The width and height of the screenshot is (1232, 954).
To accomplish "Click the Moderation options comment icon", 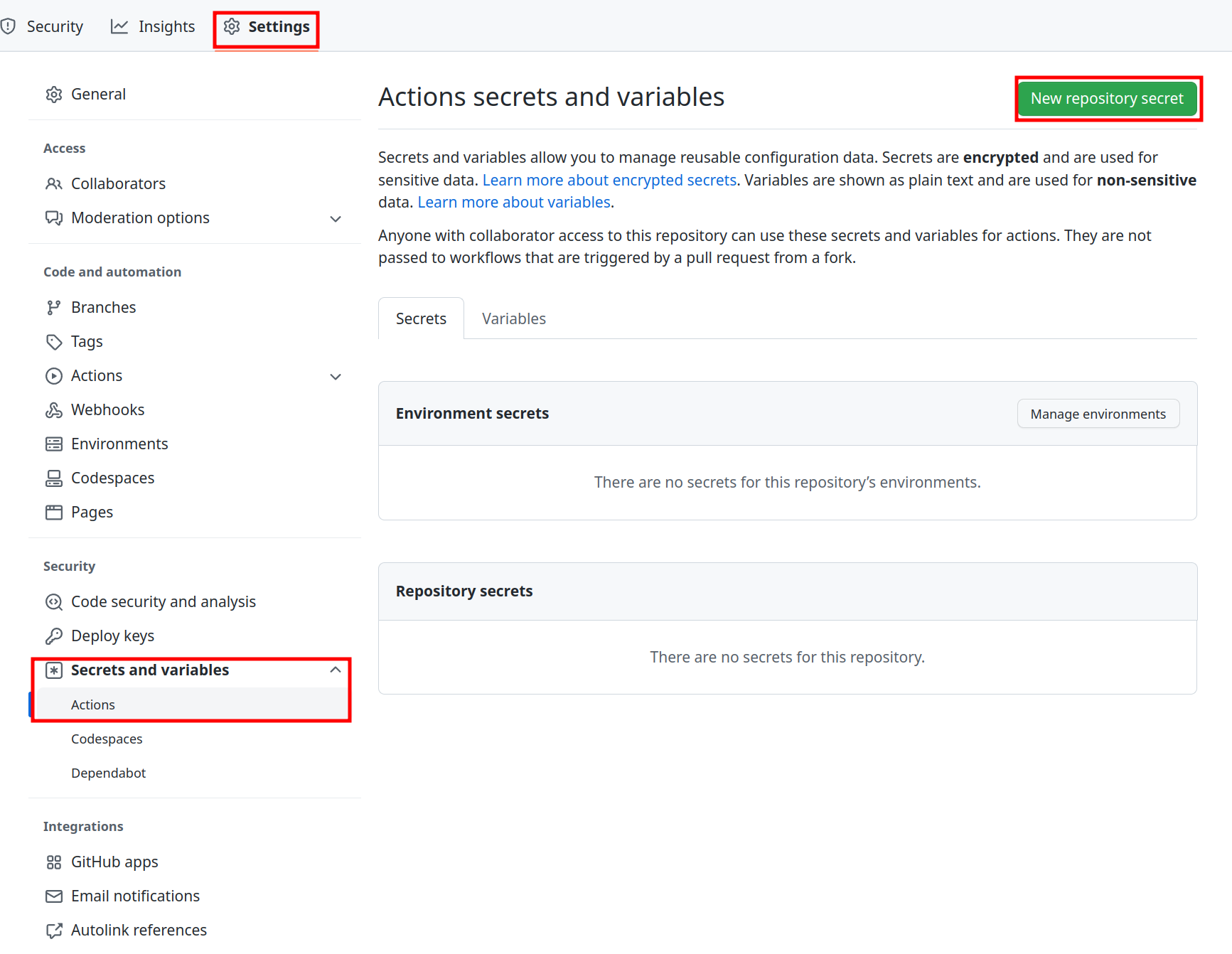I will (x=54, y=218).
